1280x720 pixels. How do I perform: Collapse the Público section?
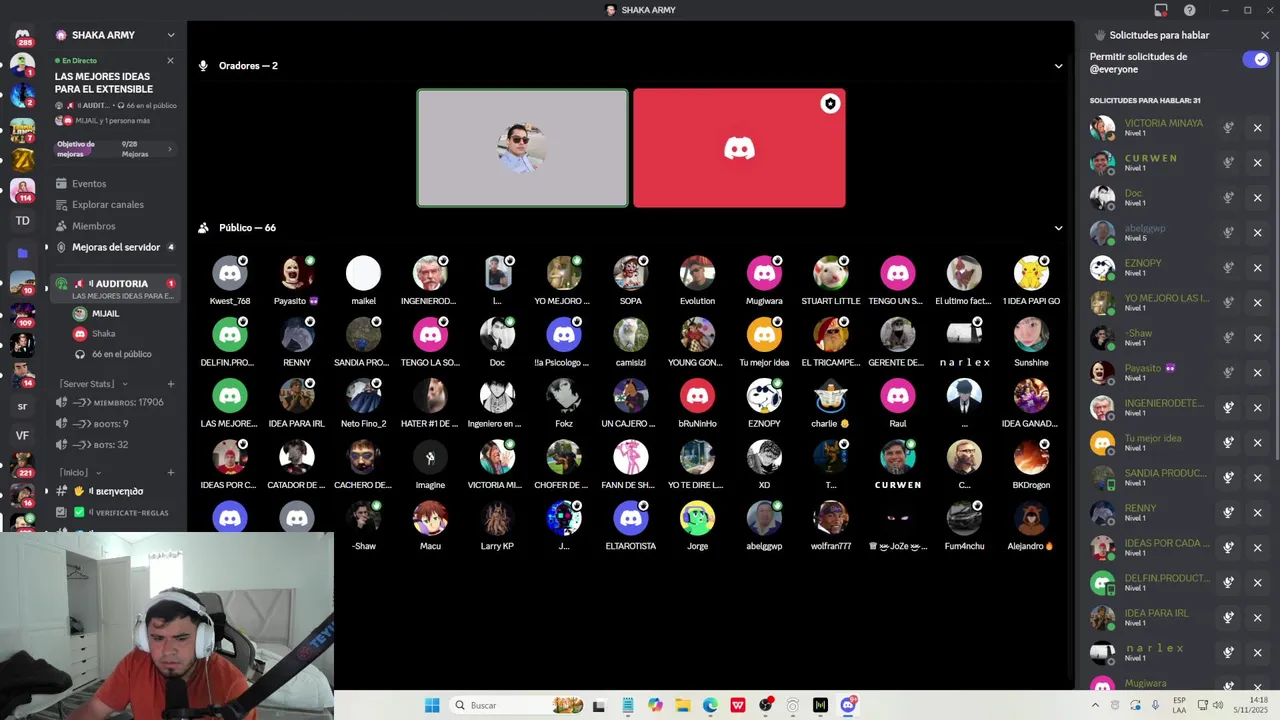pyautogui.click(x=1058, y=228)
